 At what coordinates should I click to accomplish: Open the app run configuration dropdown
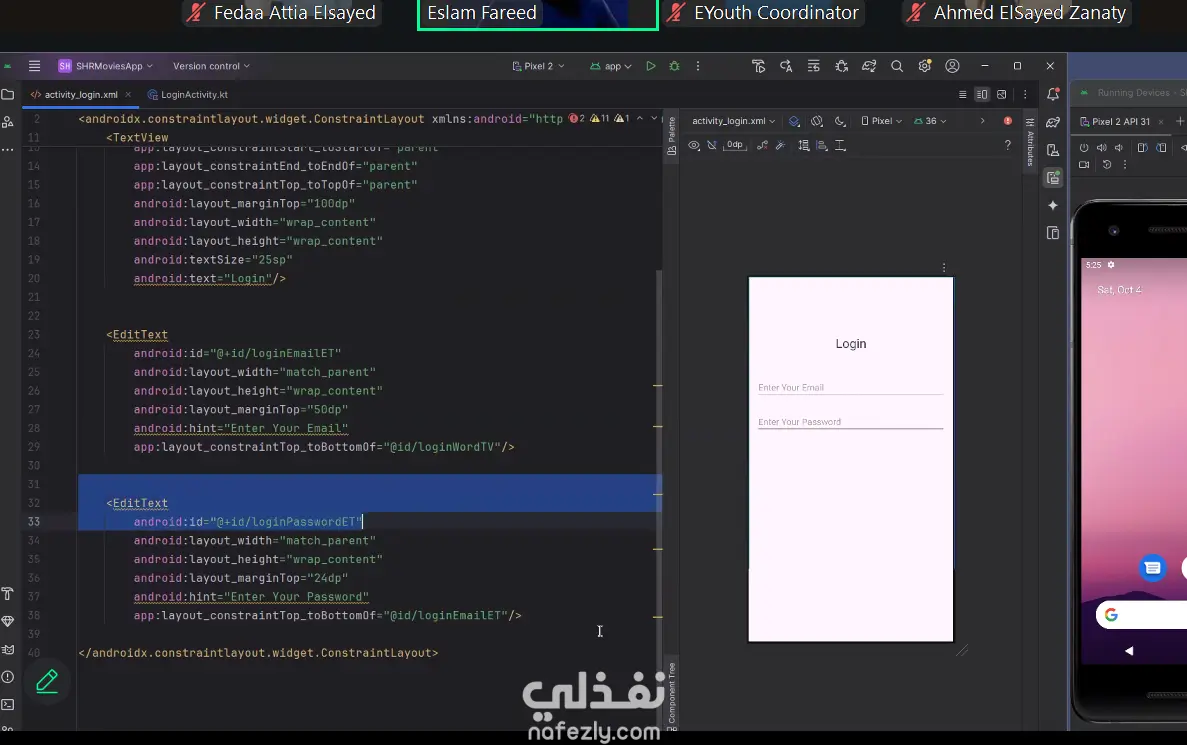coord(611,65)
